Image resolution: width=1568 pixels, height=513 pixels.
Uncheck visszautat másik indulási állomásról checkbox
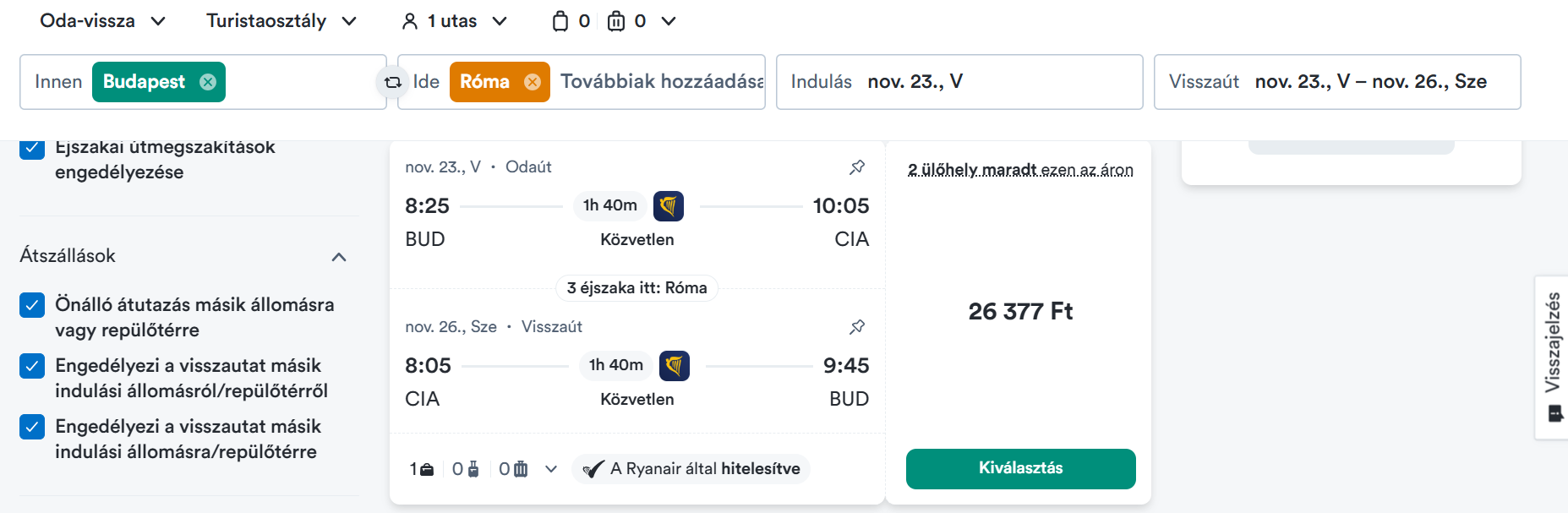[x=32, y=366]
